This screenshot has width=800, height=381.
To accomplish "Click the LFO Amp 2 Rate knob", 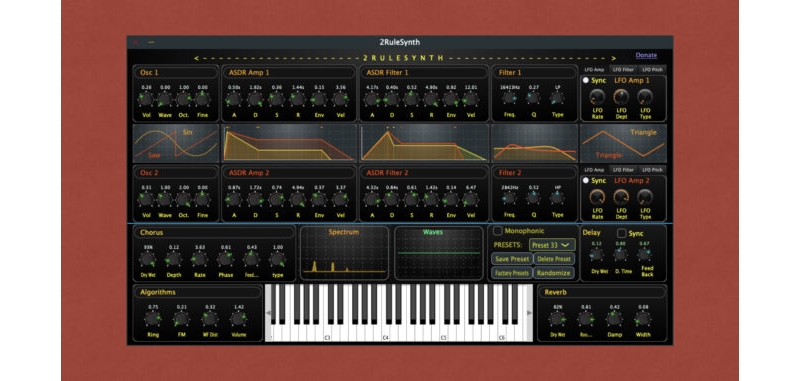I will [x=597, y=197].
